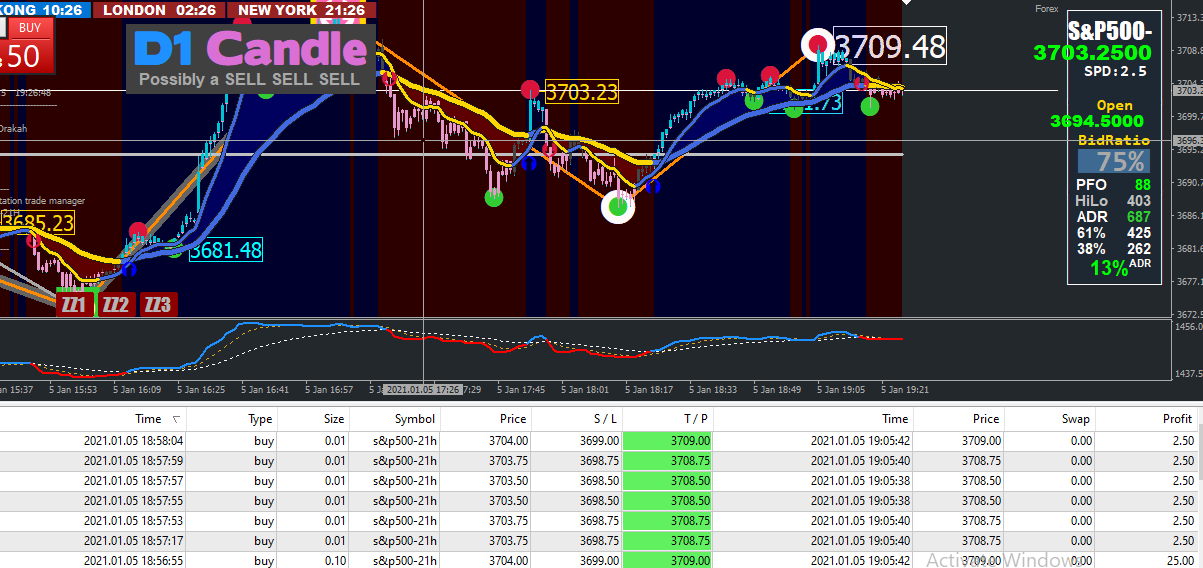Viewport: 1203px width, 568px height.
Task: Click the S&P500- title in the info panel
Action: click(x=1109, y=31)
